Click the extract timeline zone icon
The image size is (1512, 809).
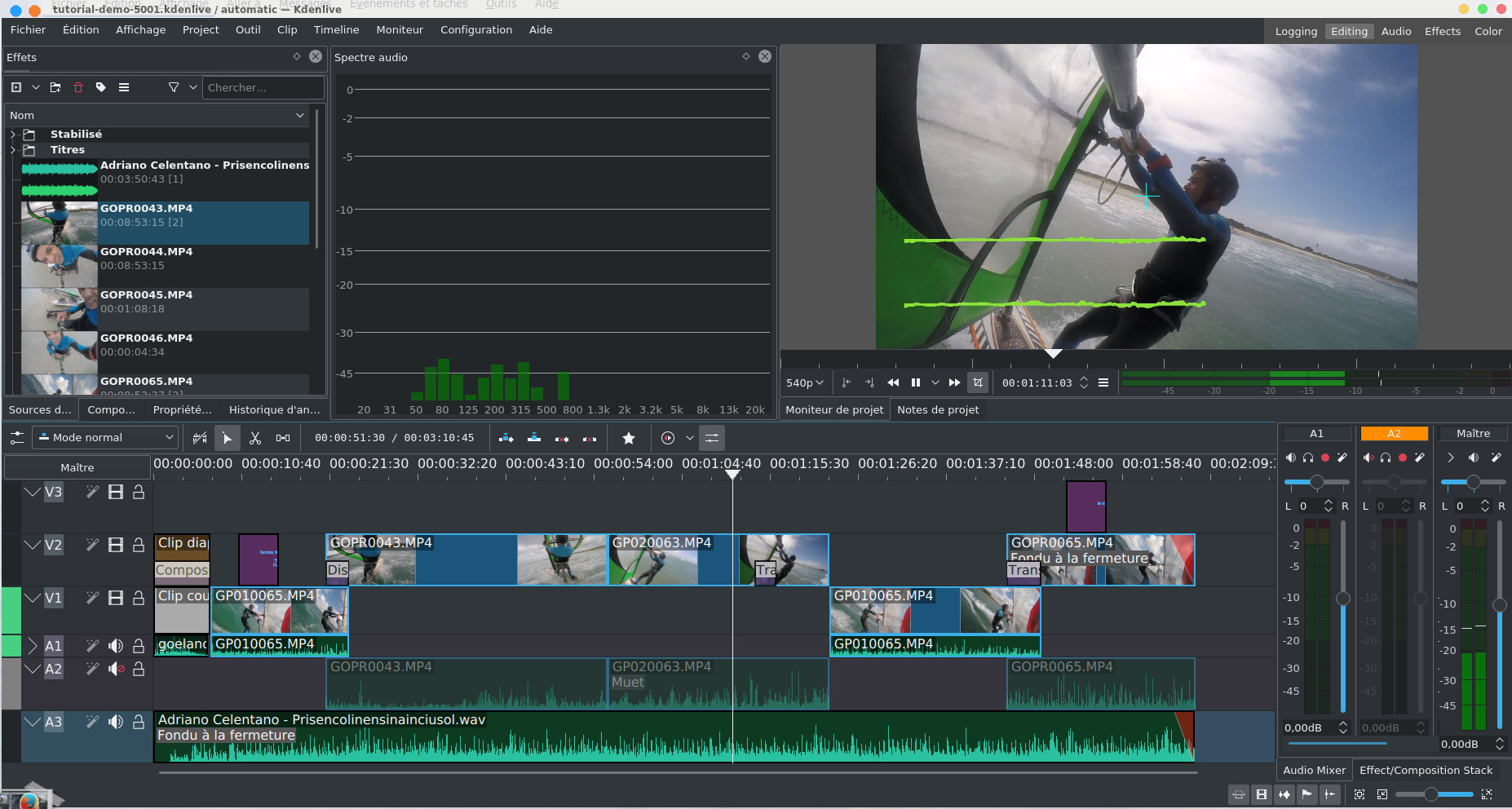click(562, 438)
